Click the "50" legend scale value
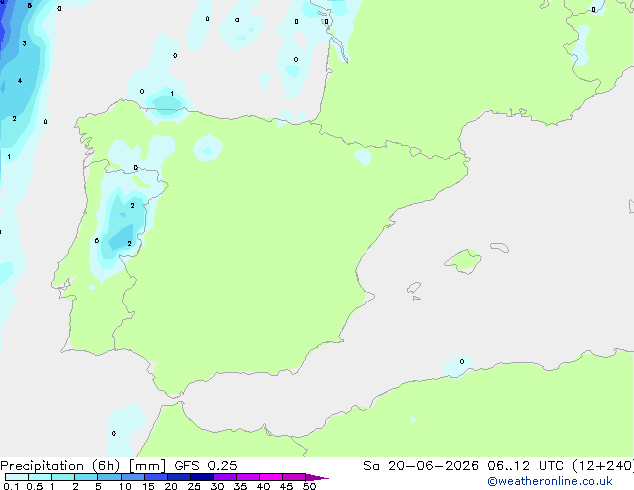This screenshot has height=490, width=634. [x=309, y=486]
